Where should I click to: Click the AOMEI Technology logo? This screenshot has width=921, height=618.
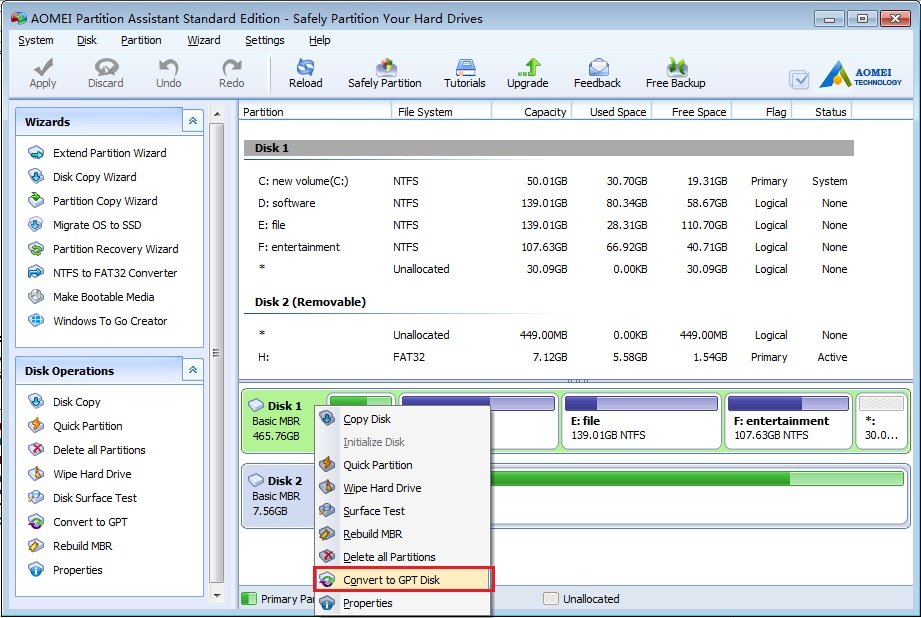click(x=861, y=74)
